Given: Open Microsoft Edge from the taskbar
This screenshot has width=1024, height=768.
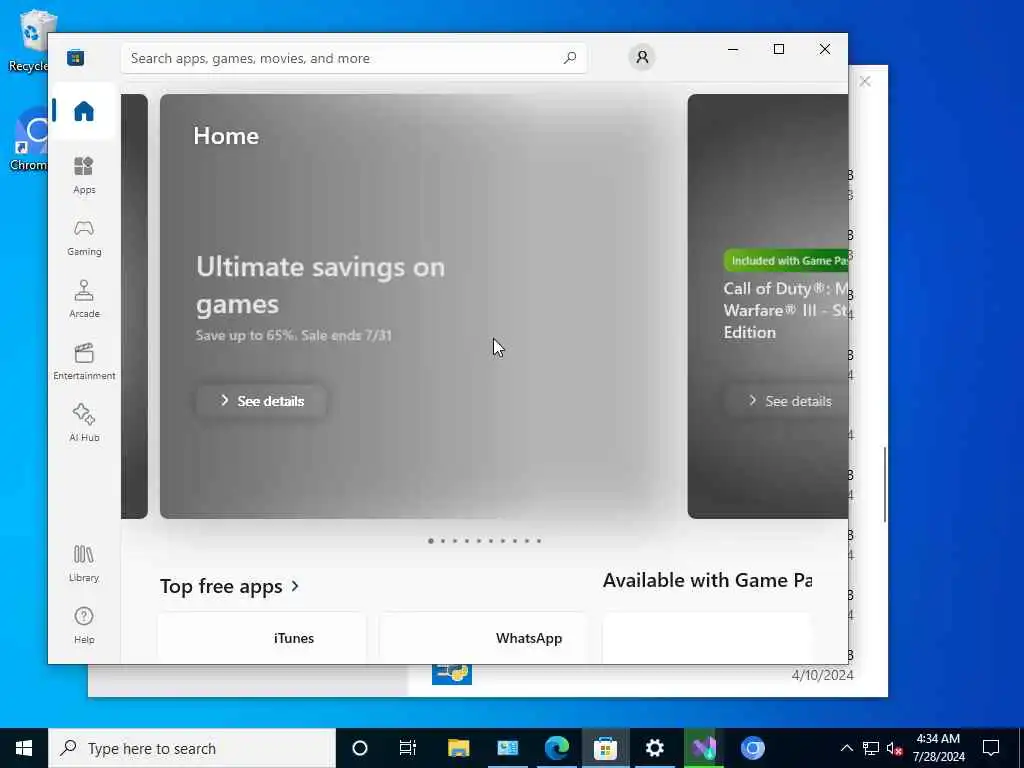Looking at the screenshot, I should point(556,748).
